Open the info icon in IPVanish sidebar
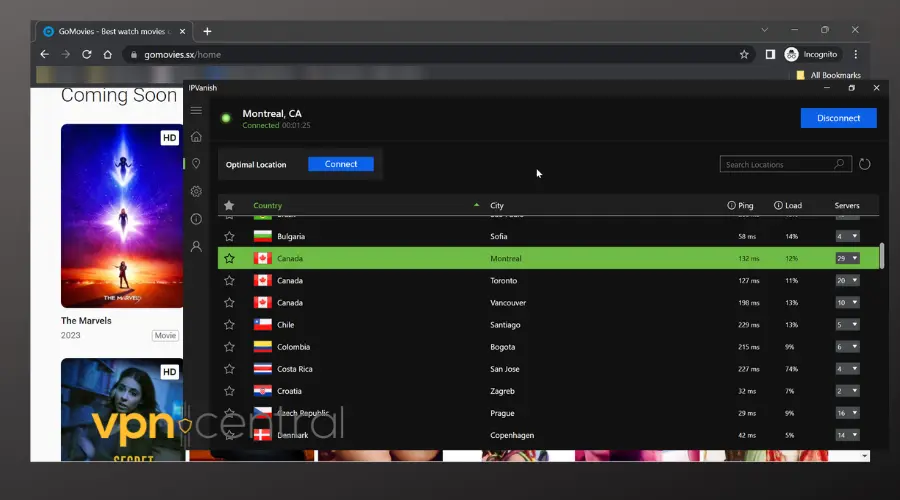 [196, 219]
